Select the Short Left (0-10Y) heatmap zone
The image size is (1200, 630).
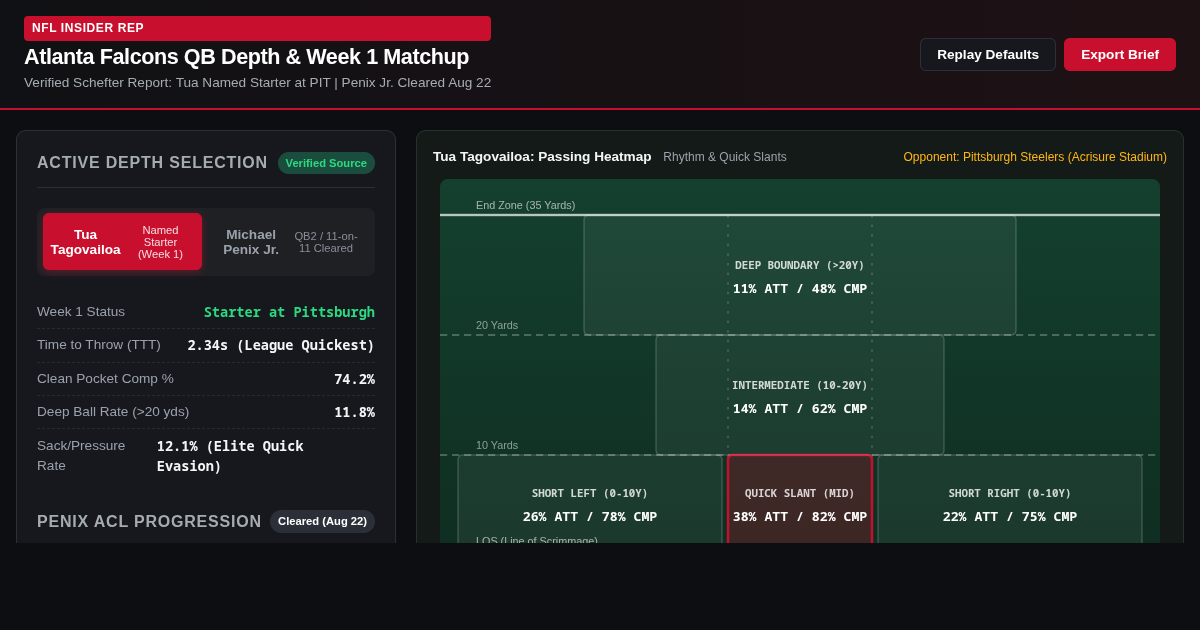pos(590,499)
